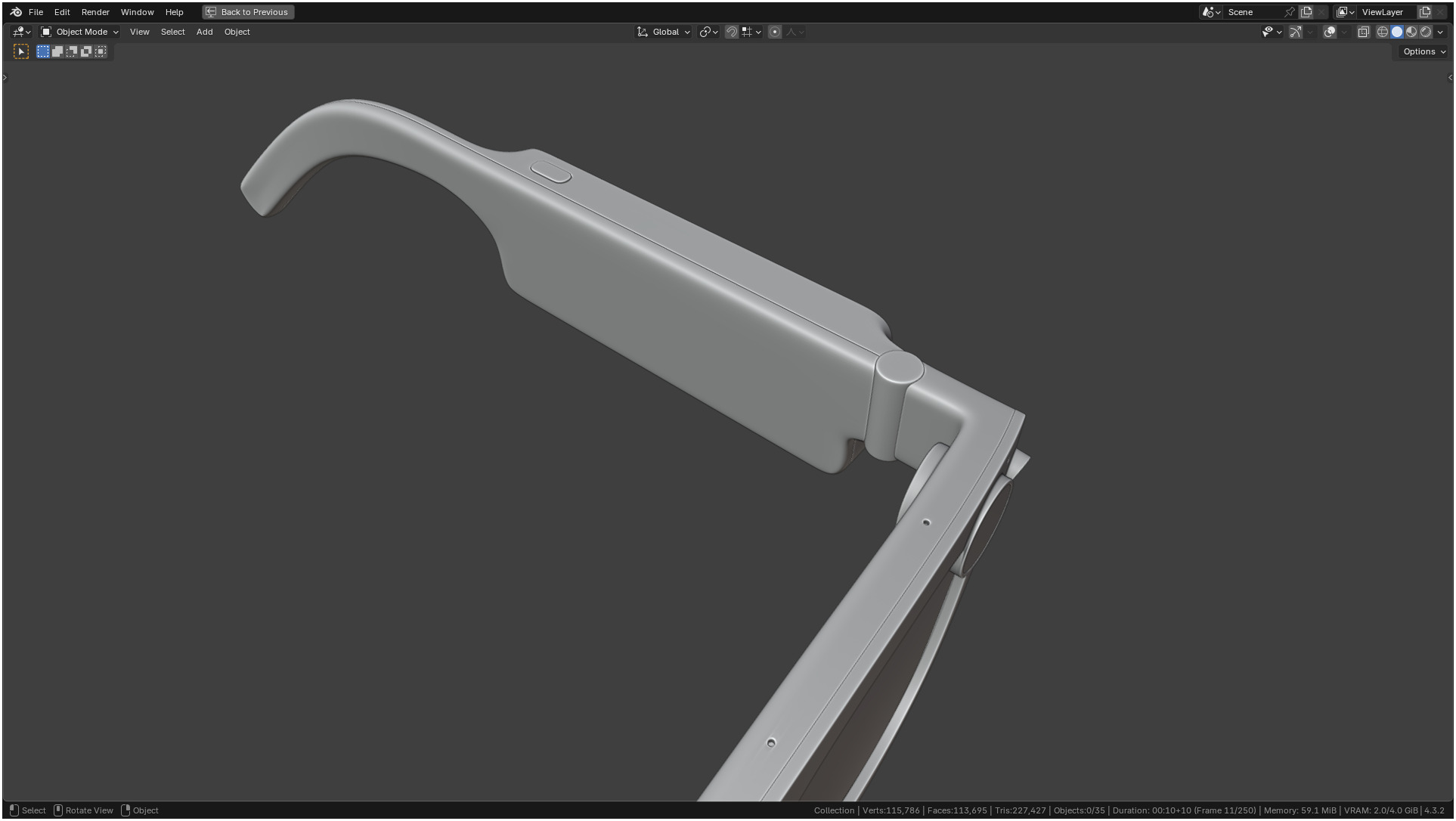This screenshot has width=1456, height=821.
Task: Open the viewport Select menu
Action: (172, 32)
